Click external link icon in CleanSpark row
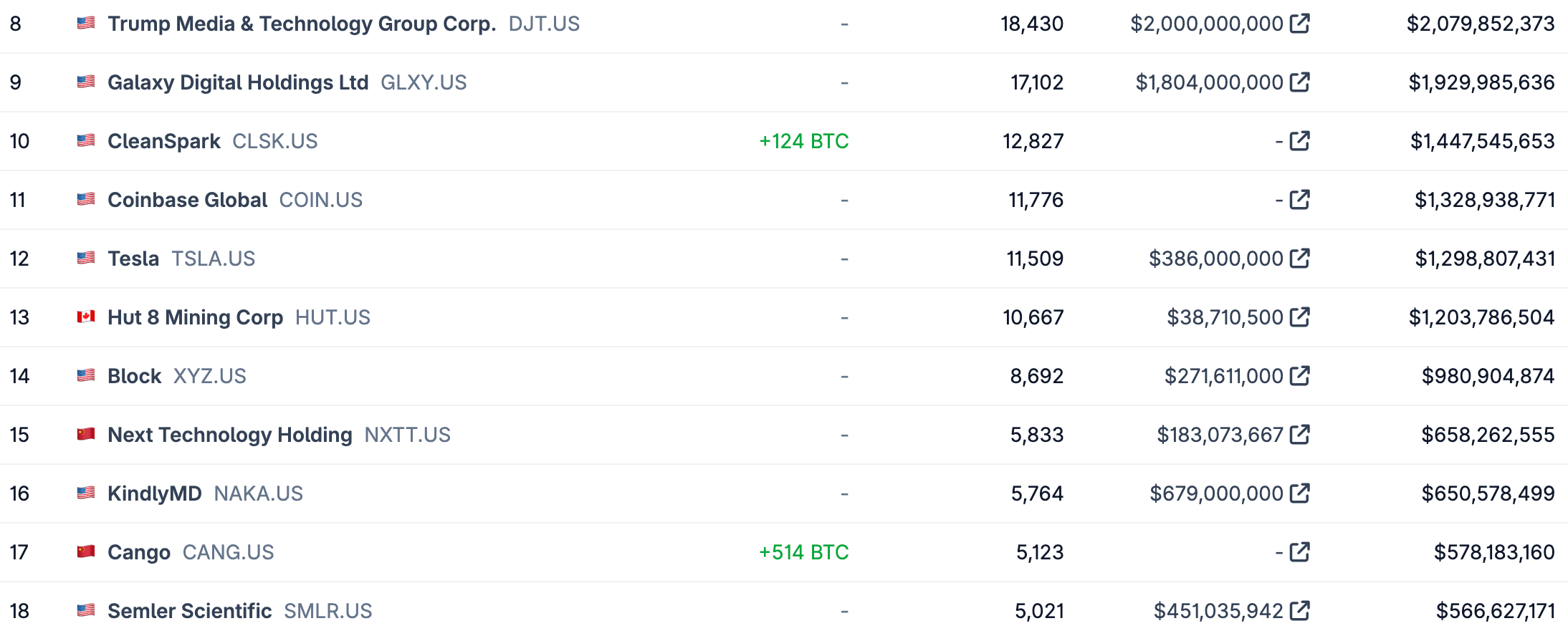 pos(1299,141)
